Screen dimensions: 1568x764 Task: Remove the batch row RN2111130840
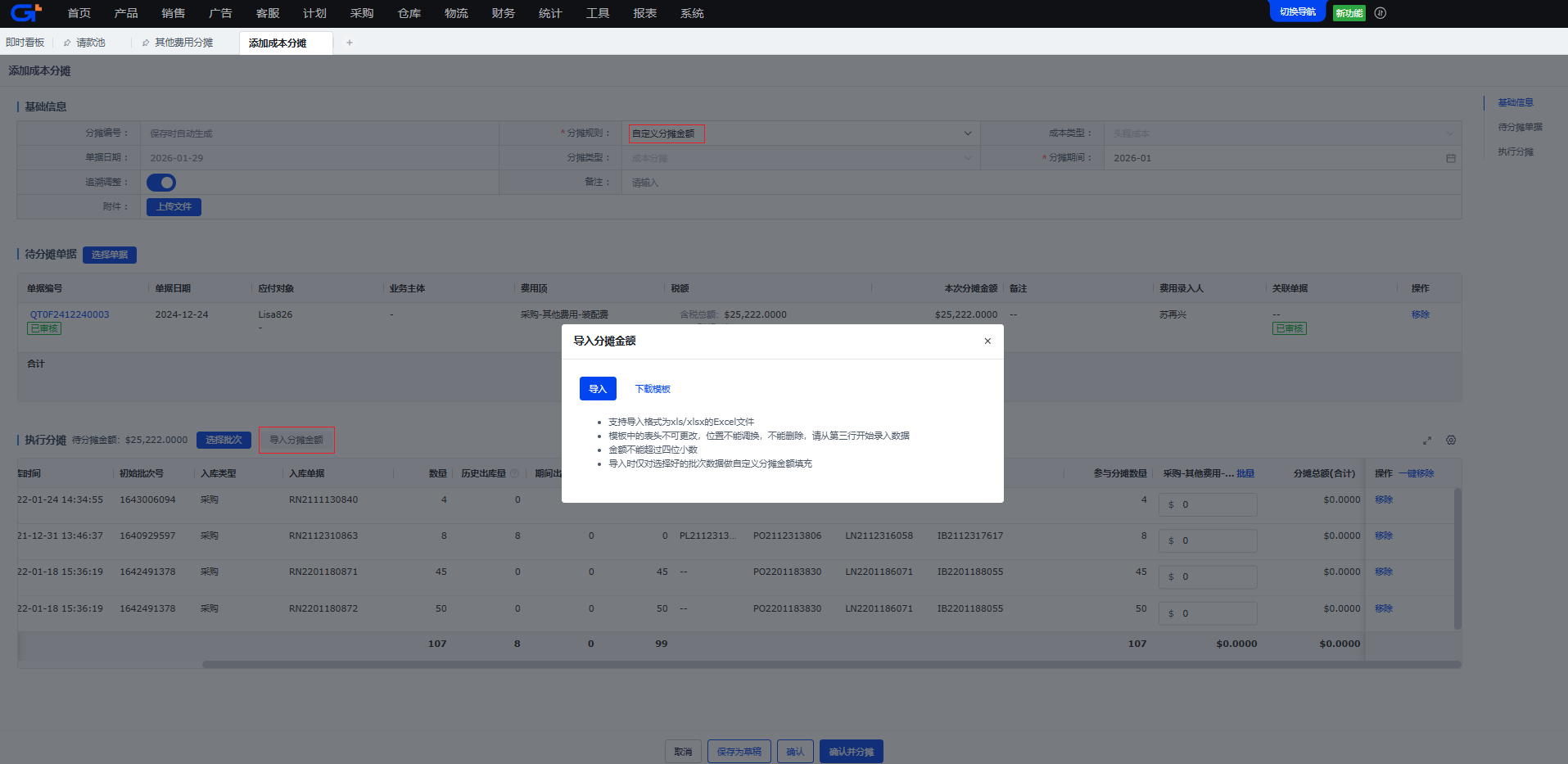click(1384, 500)
